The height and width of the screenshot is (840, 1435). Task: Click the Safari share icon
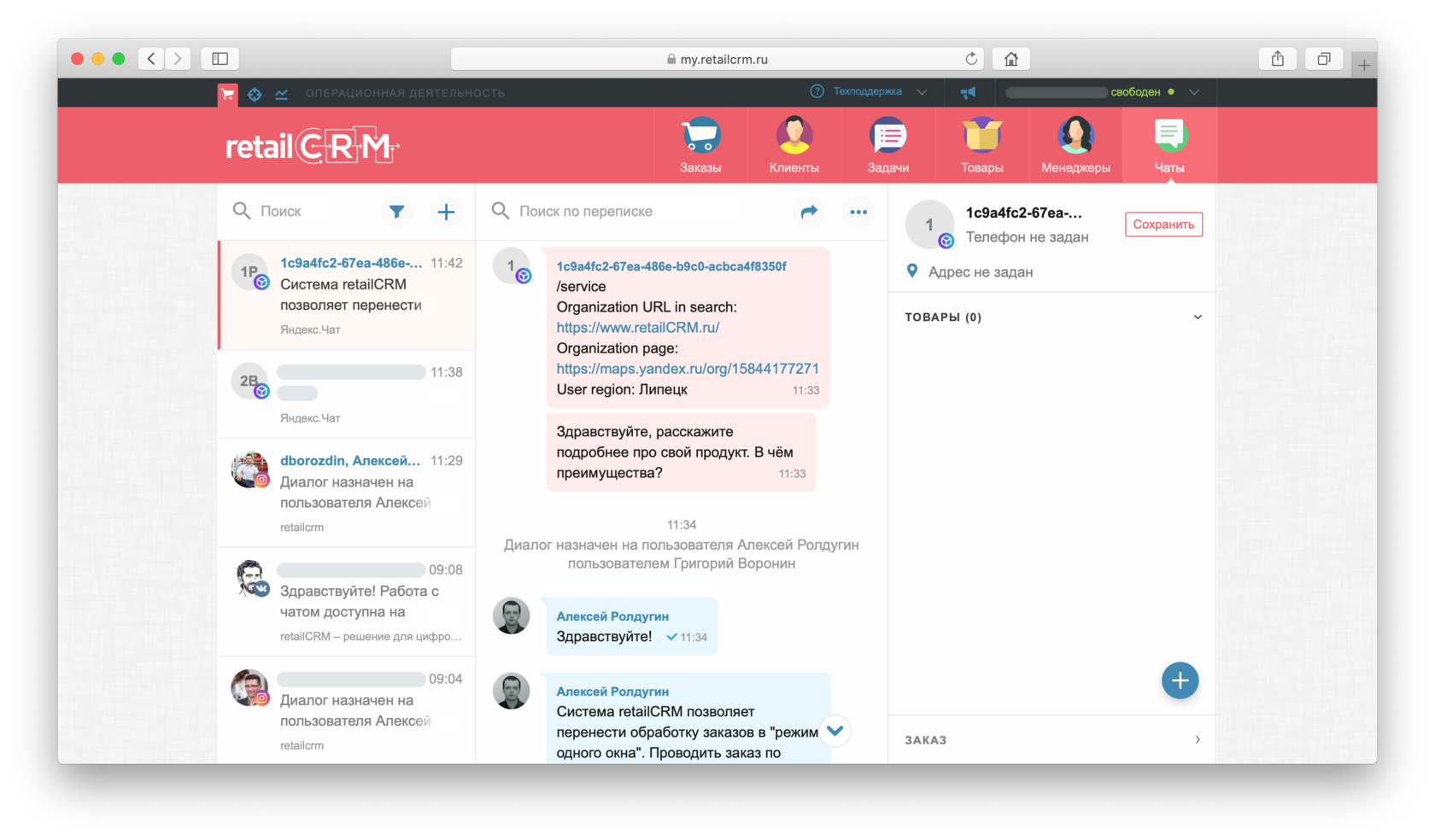(x=1278, y=58)
